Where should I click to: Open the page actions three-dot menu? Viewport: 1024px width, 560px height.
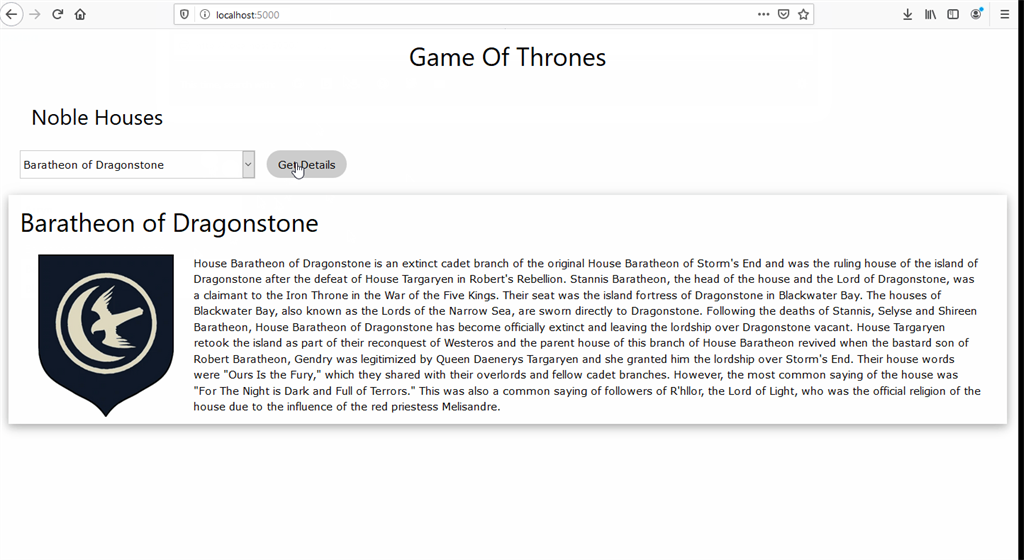tap(763, 14)
